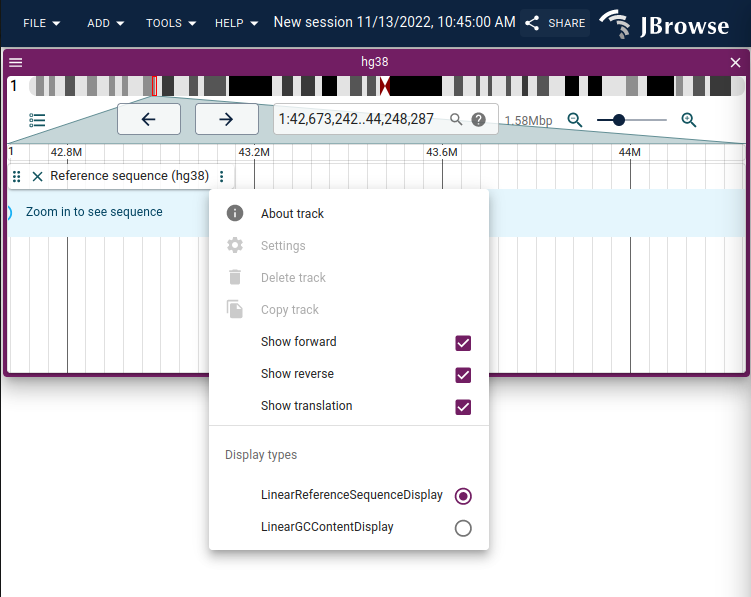This screenshot has width=751, height=597.
Task: Click the Show forward label
Action: [298, 342]
